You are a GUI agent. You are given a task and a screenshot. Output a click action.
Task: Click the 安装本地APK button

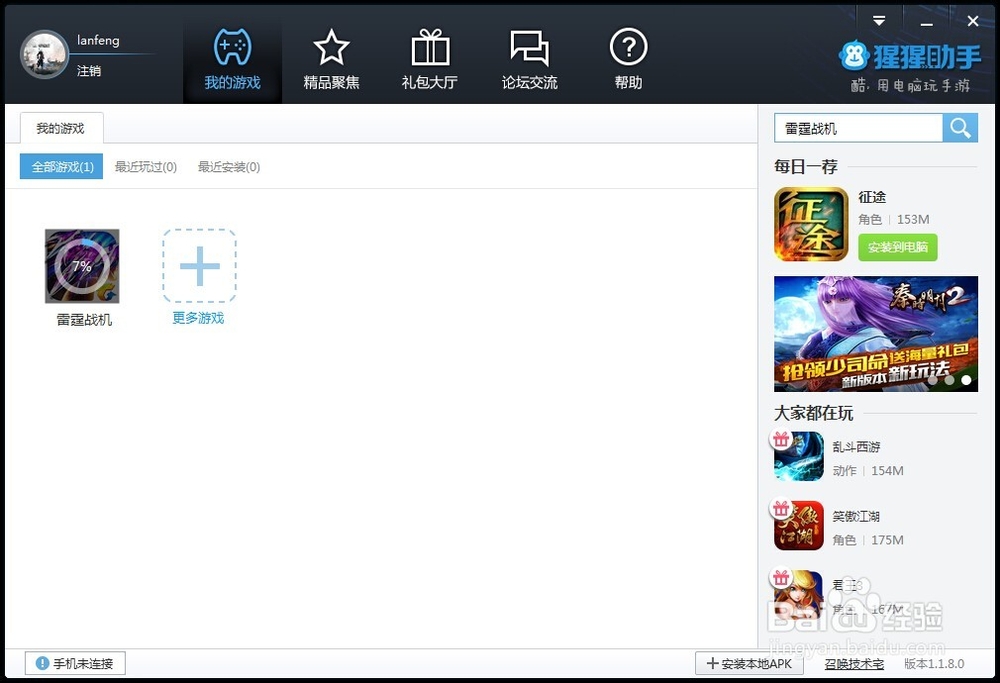(749, 663)
